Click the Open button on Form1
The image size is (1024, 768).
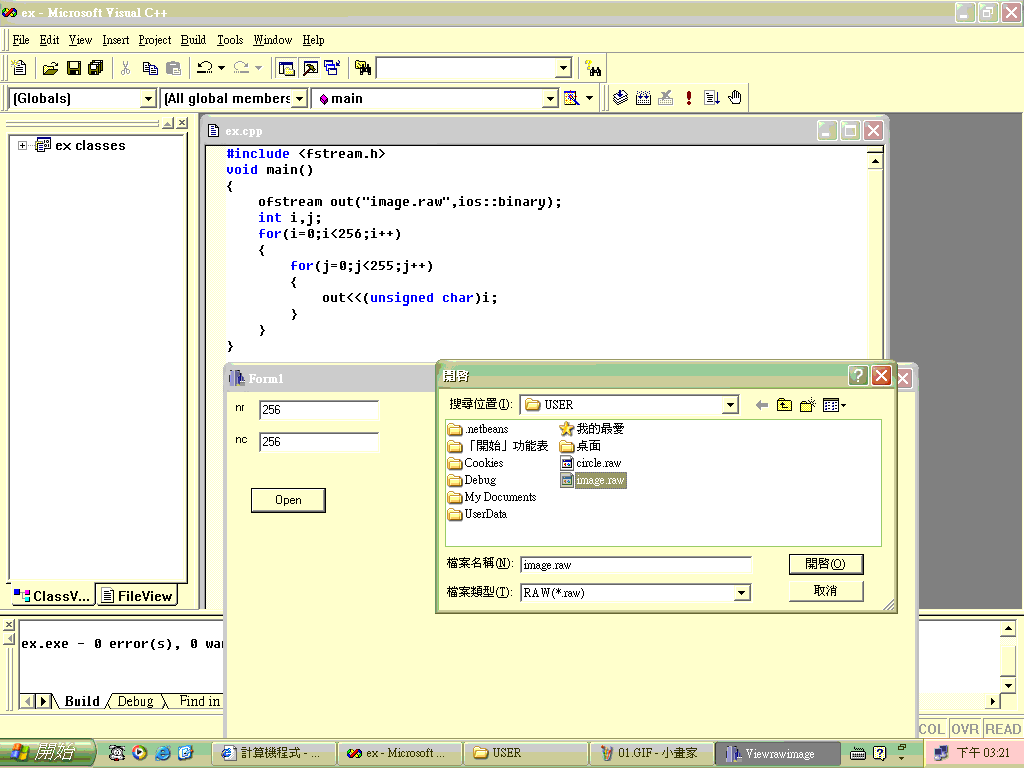tap(288, 500)
